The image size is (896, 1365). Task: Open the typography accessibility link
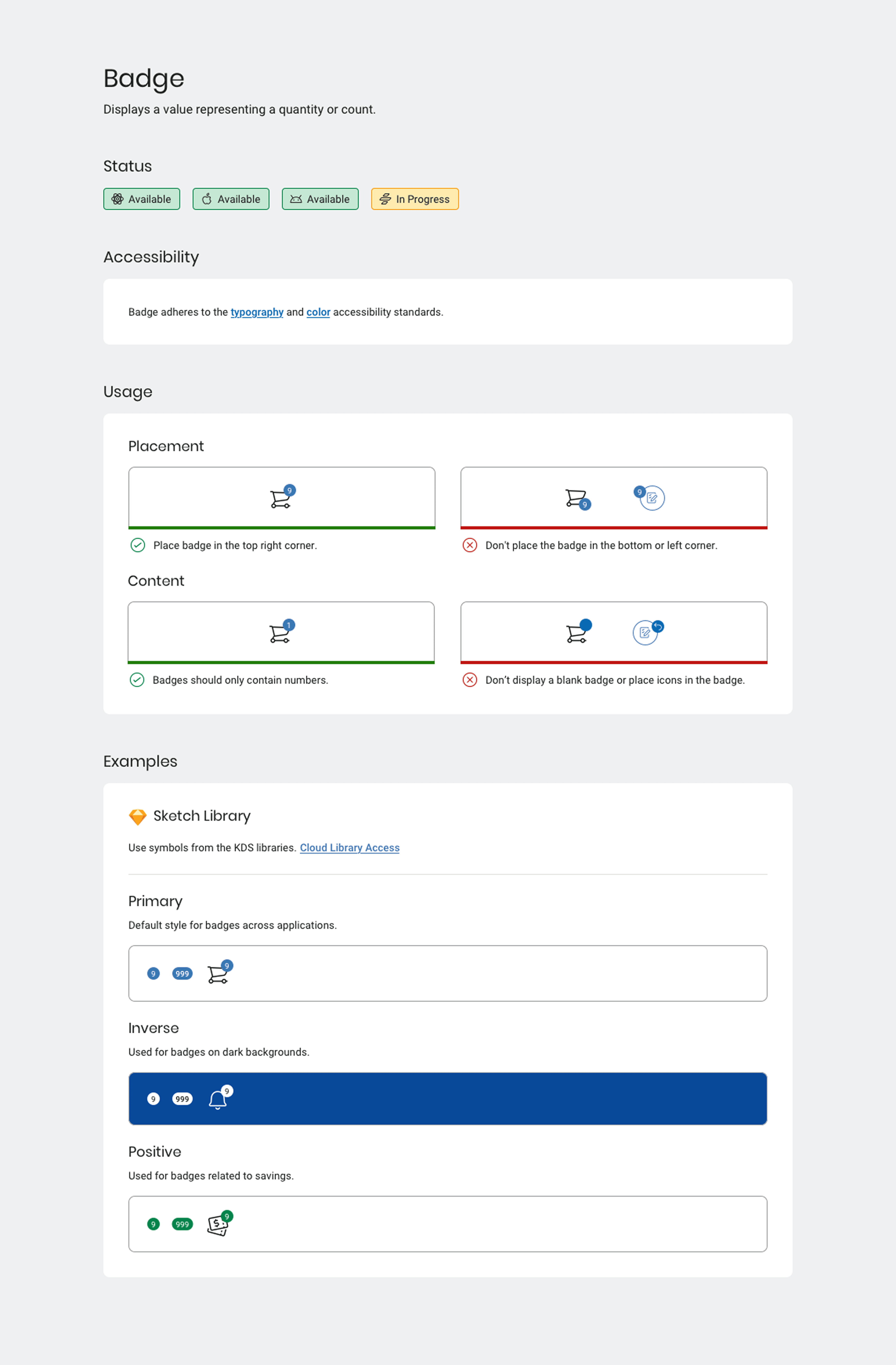tap(257, 312)
